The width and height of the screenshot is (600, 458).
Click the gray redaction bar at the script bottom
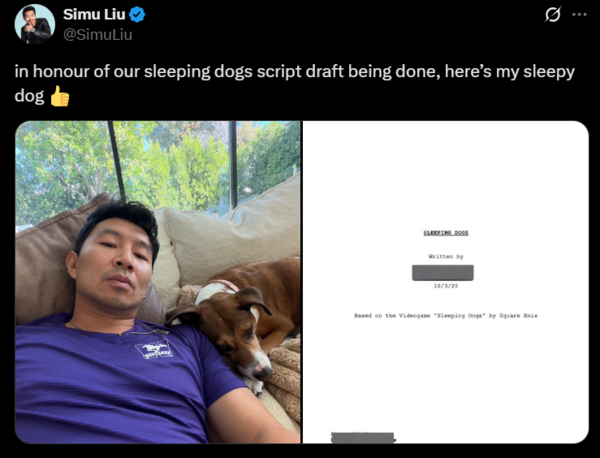click(362, 437)
